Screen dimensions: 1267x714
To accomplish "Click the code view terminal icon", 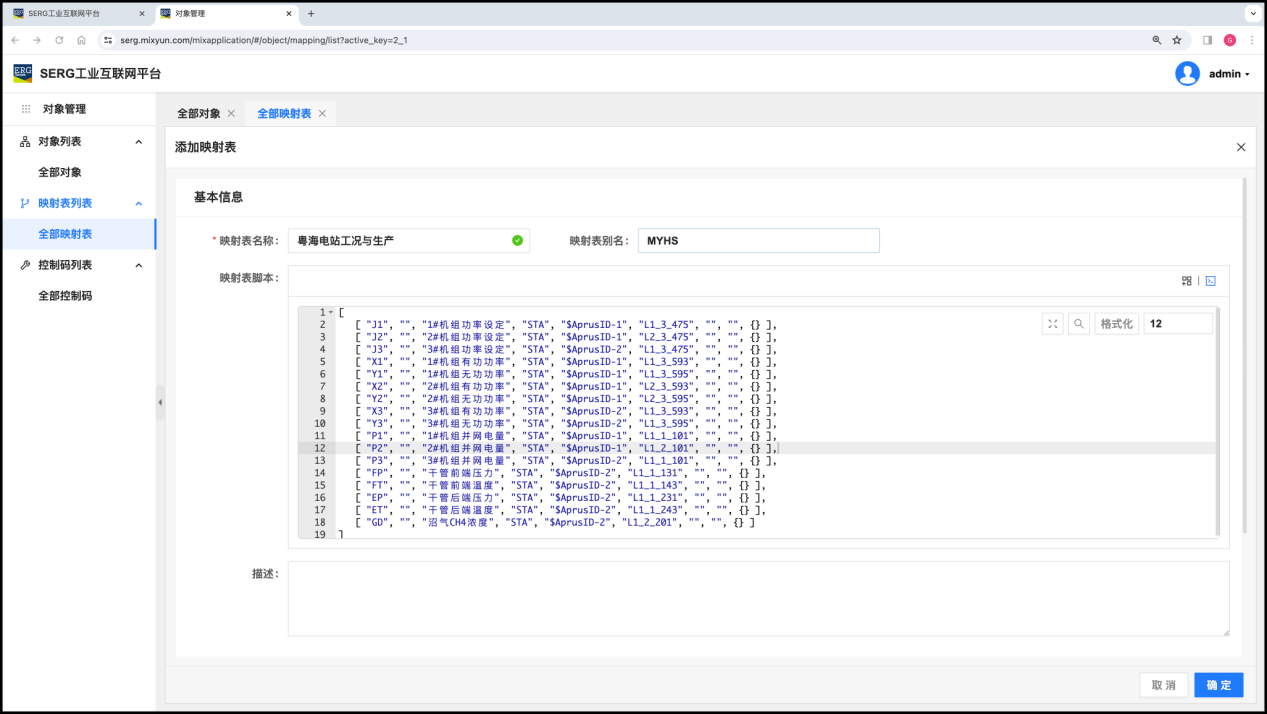I will coord(1210,281).
